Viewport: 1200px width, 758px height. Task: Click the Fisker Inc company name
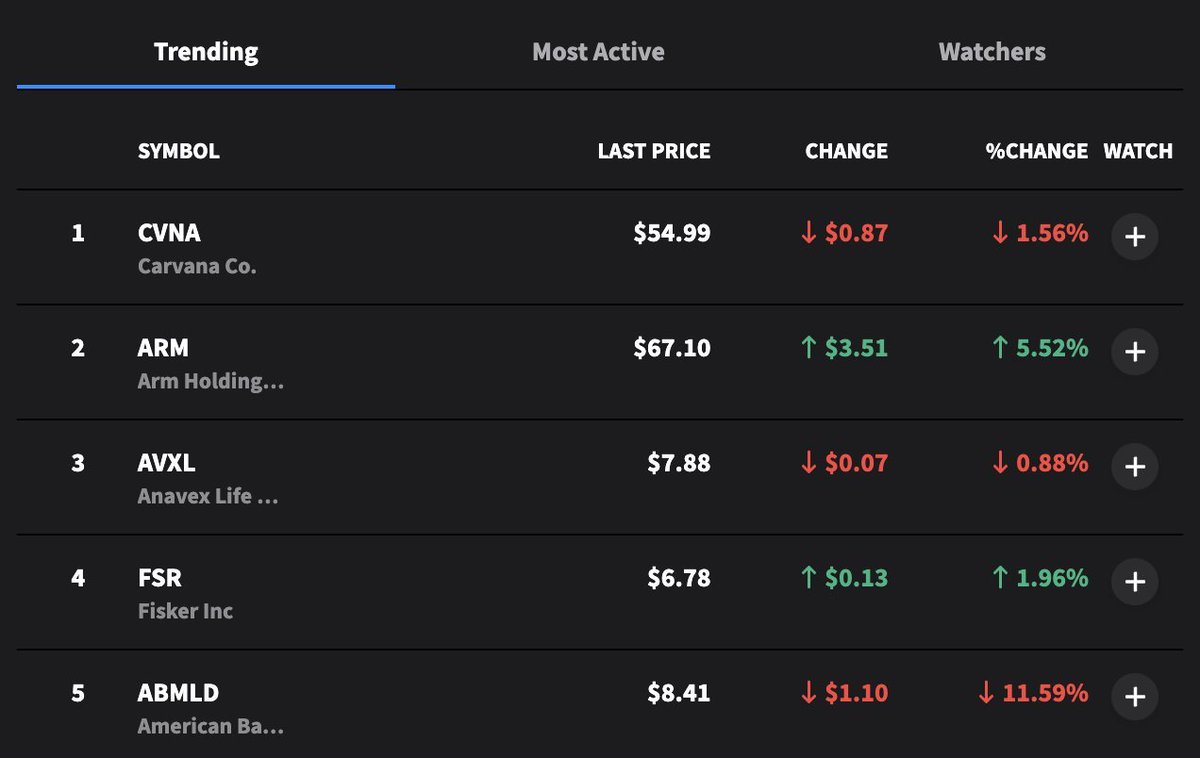pyautogui.click(x=185, y=611)
